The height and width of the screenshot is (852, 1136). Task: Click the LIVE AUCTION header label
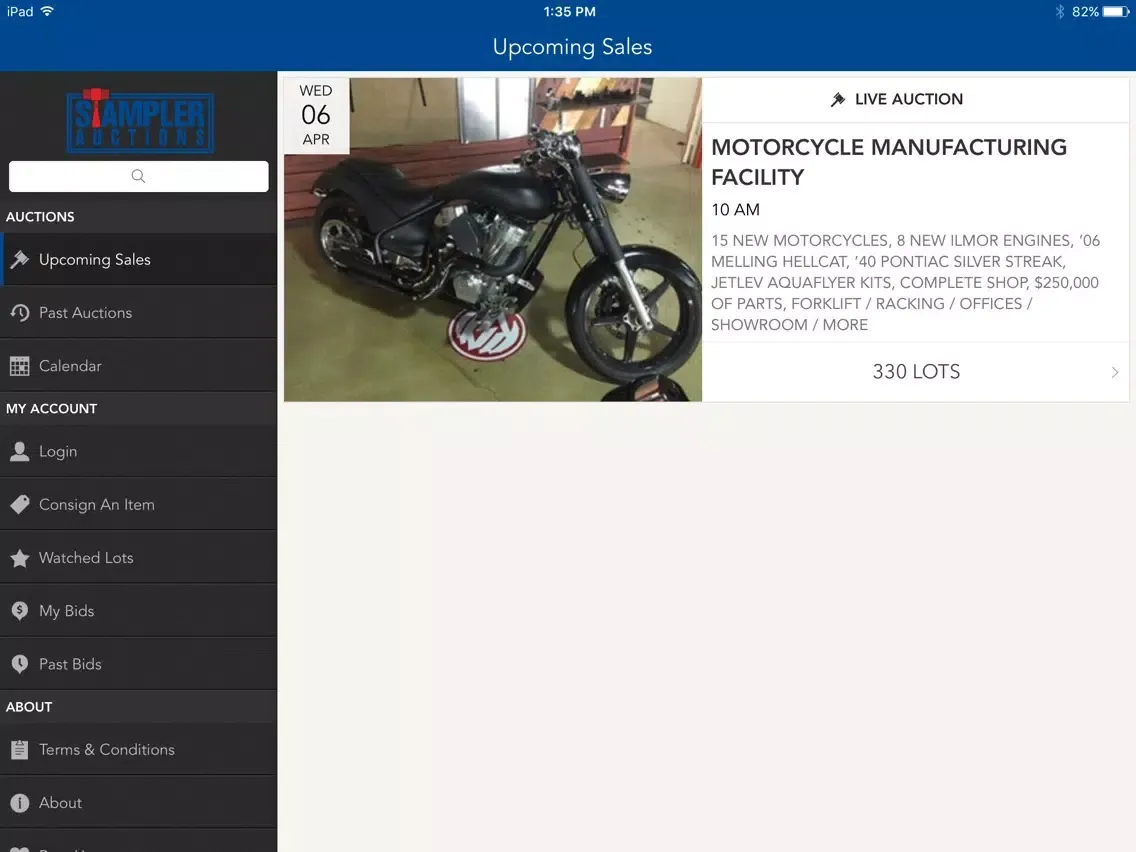[909, 99]
